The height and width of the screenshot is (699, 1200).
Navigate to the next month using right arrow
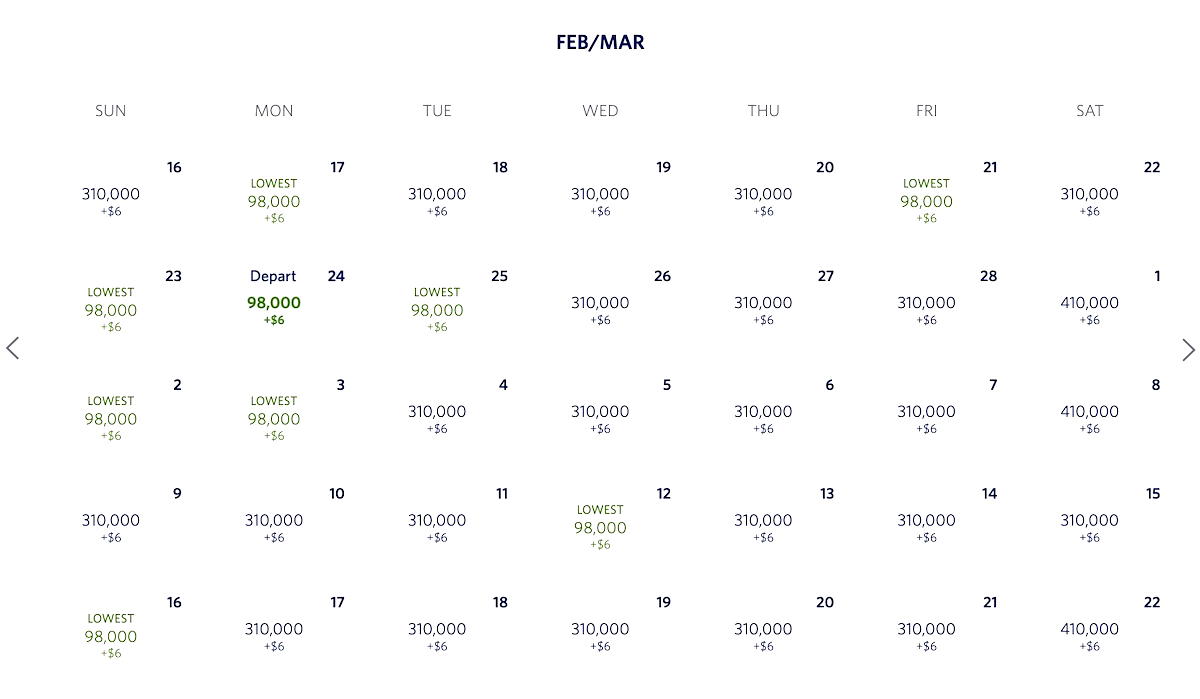[1188, 350]
